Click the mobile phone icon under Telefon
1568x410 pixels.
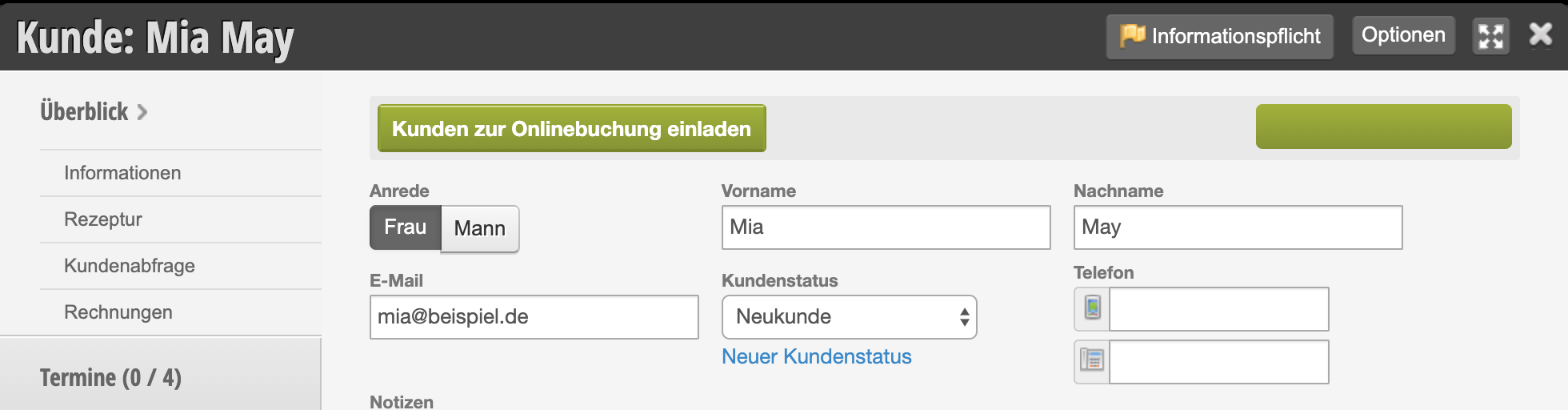pyautogui.click(x=1092, y=308)
